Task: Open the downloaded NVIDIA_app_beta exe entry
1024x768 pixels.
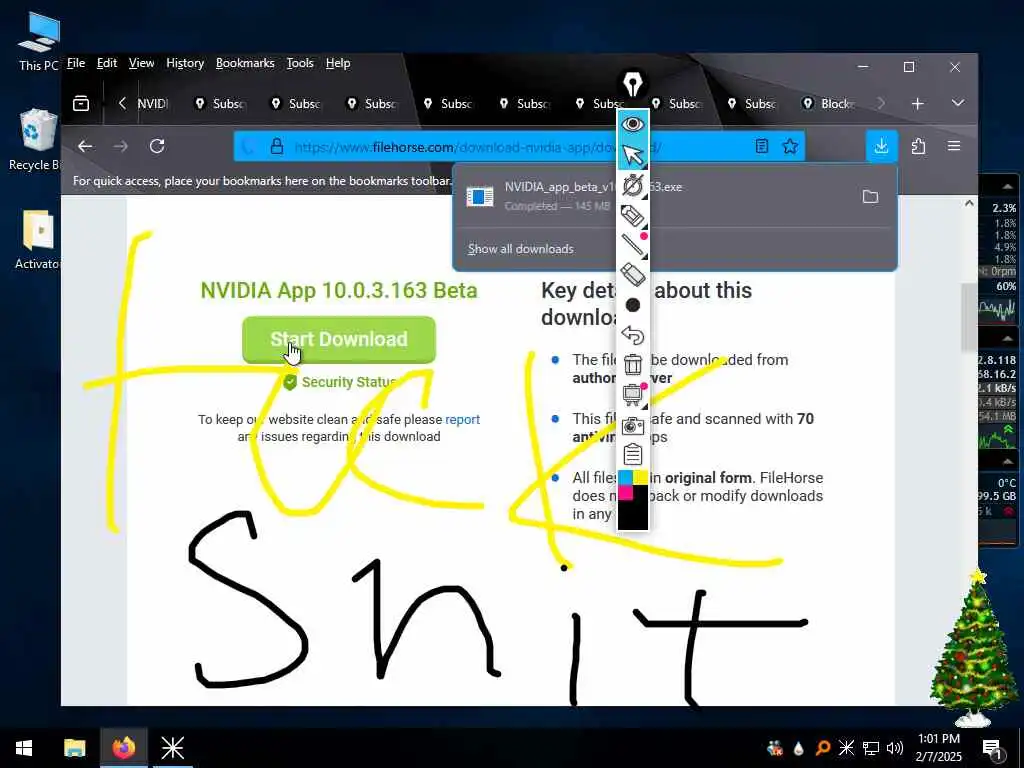Action: (653, 196)
